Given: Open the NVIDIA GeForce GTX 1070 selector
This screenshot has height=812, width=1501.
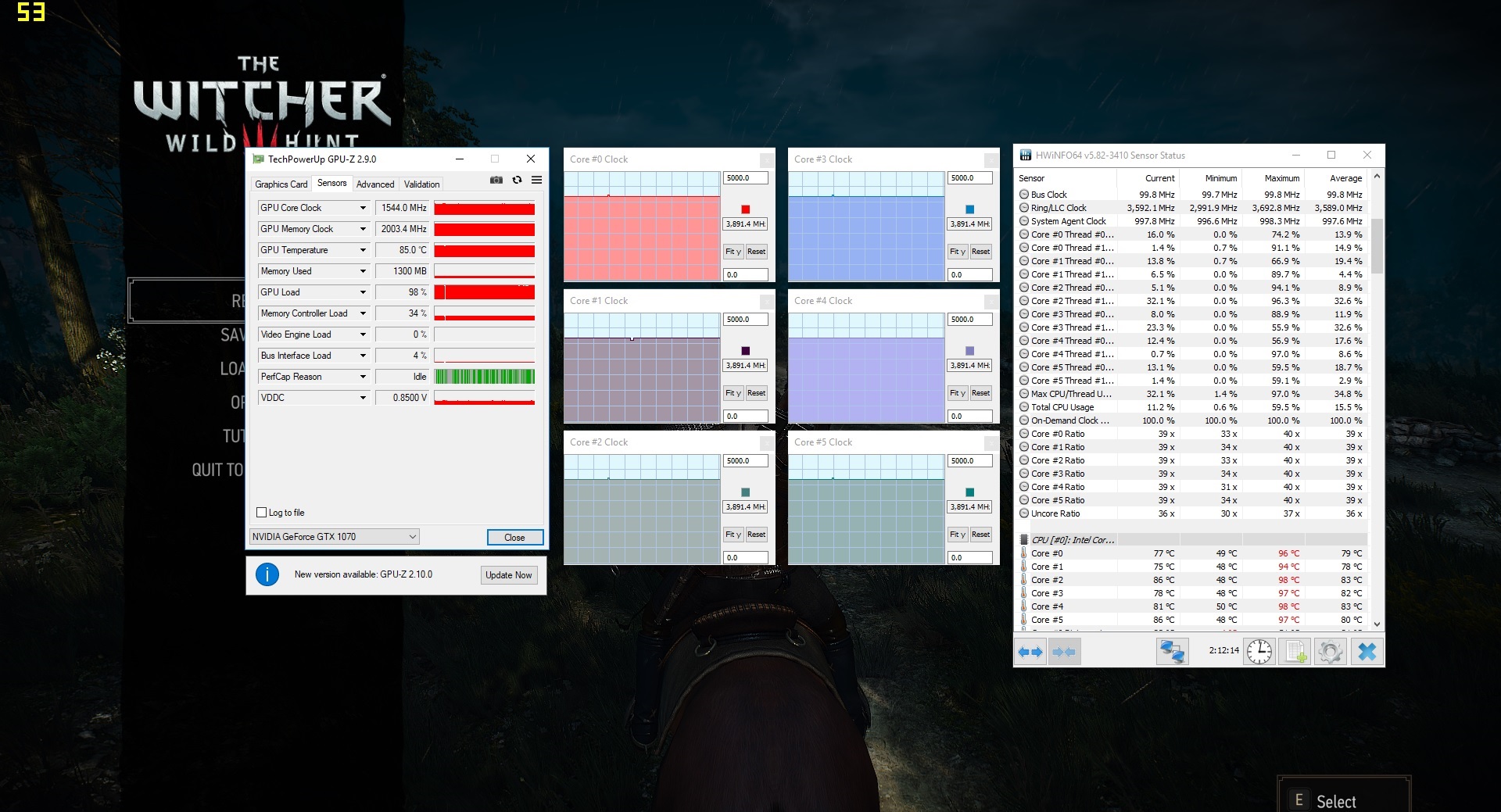Looking at the screenshot, I should coord(335,537).
